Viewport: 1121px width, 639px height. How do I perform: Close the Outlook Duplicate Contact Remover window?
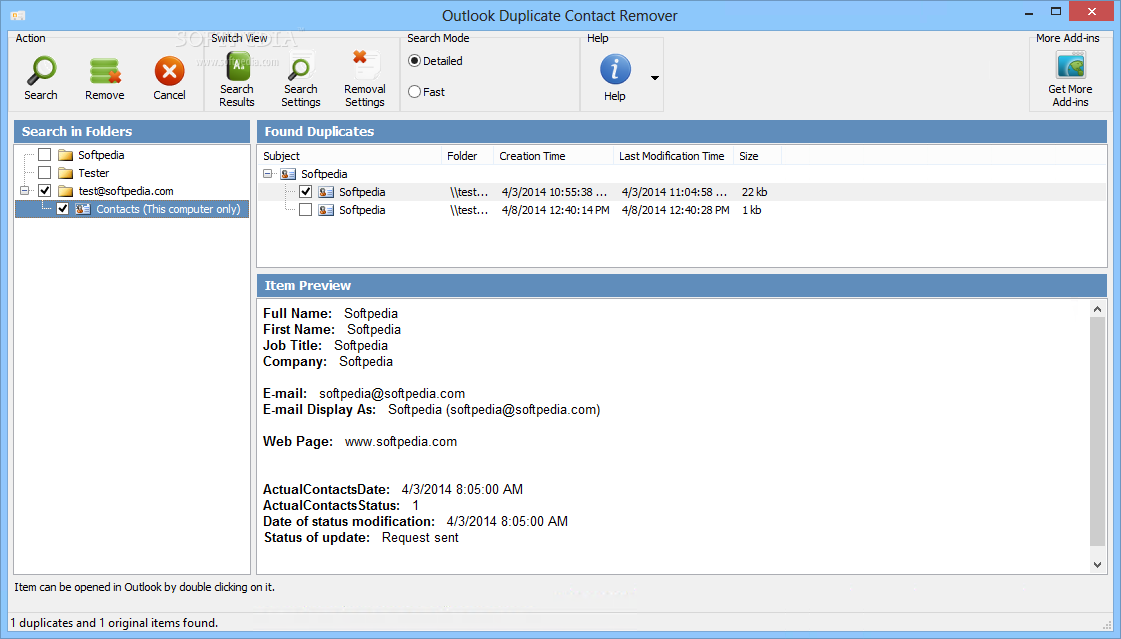coord(1092,11)
